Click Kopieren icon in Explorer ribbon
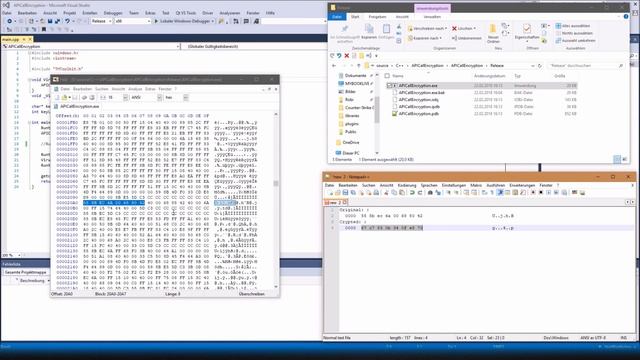 [x=369, y=31]
